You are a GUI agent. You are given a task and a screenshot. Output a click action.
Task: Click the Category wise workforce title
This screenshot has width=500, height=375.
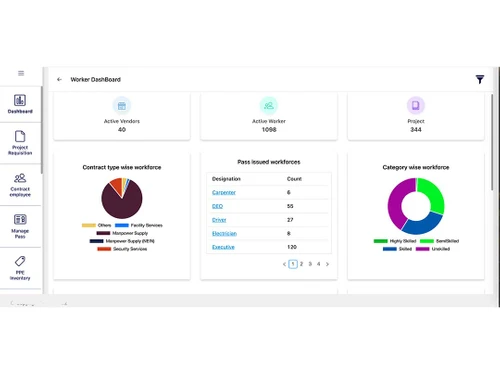click(x=416, y=167)
